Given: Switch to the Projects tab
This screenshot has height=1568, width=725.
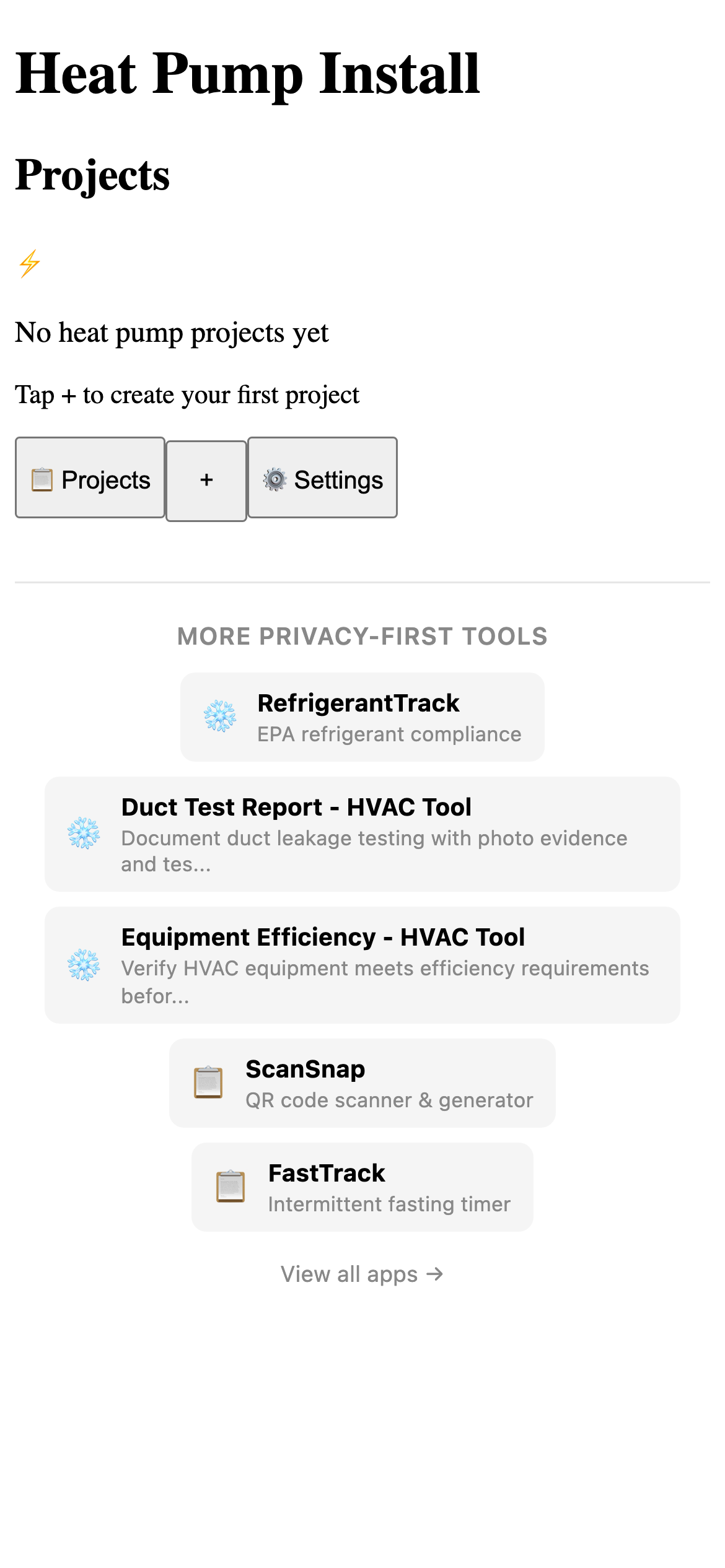Looking at the screenshot, I should [90, 479].
